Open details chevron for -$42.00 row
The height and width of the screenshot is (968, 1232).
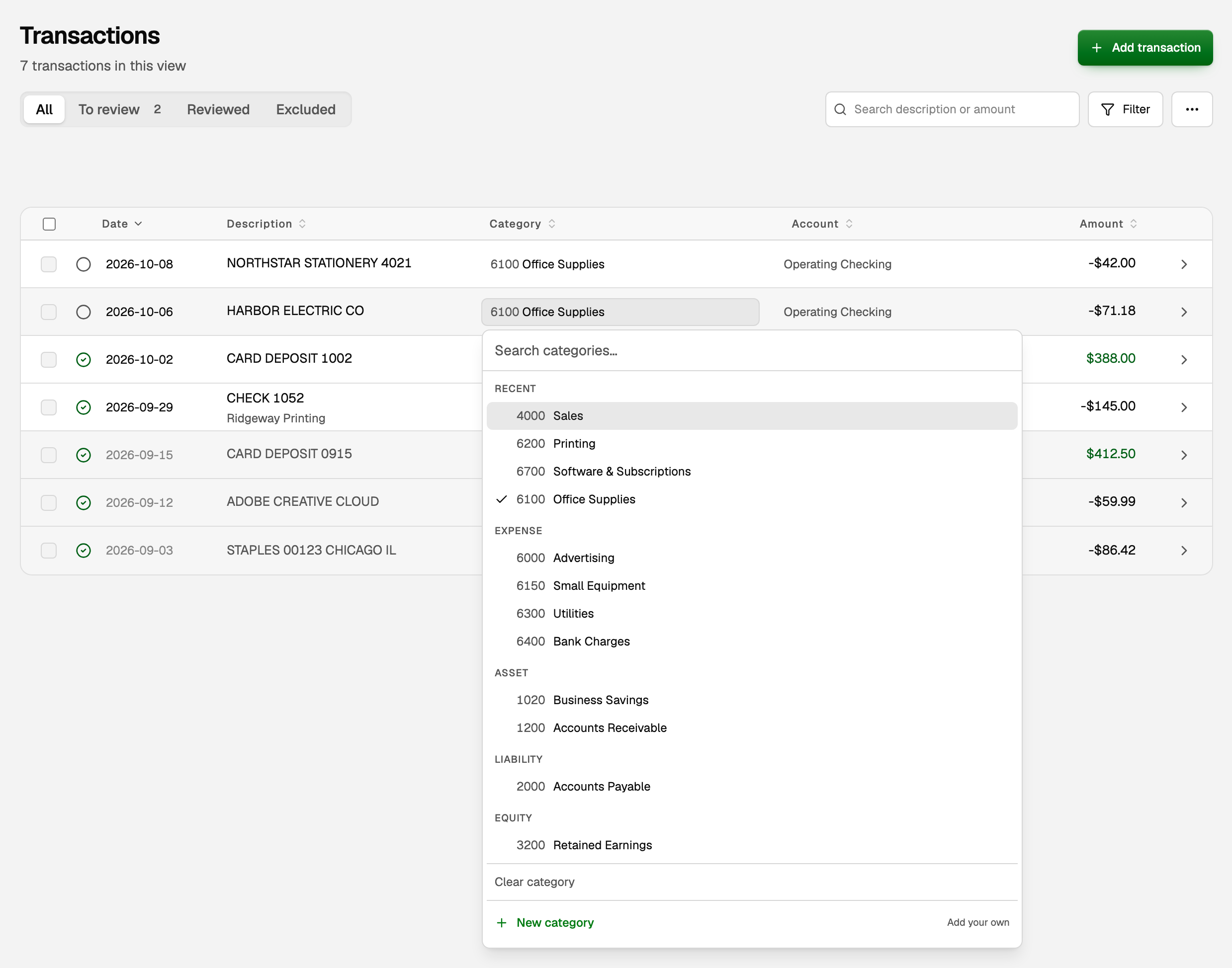click(x=1184, y=264)
